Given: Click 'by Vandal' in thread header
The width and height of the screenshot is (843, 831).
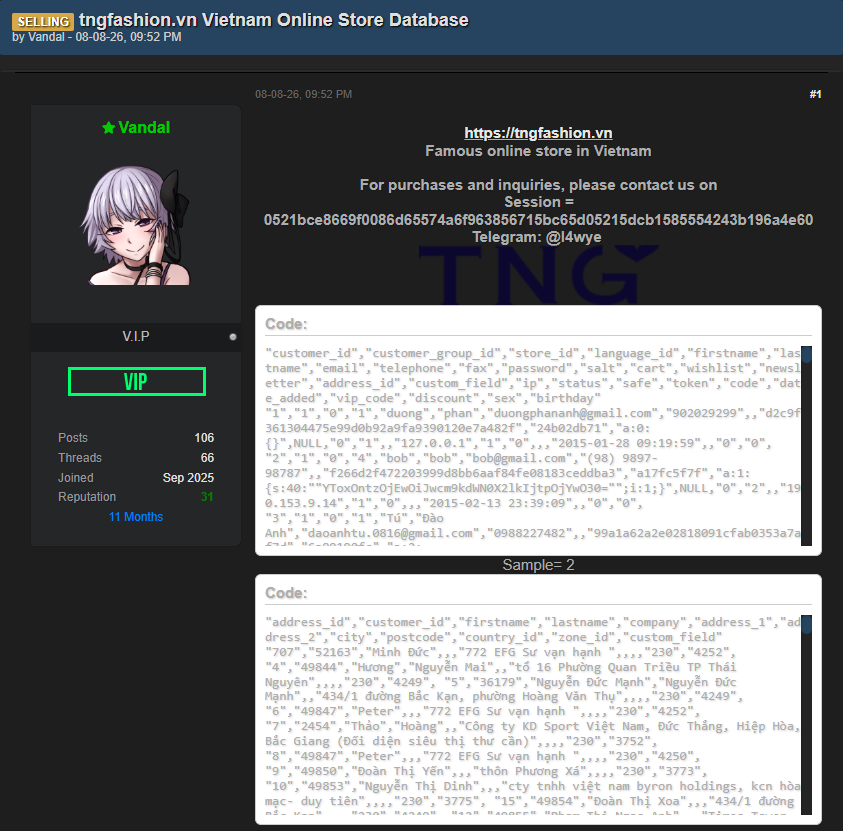Looking at the screenshot, I should click(x=38, y=37).
